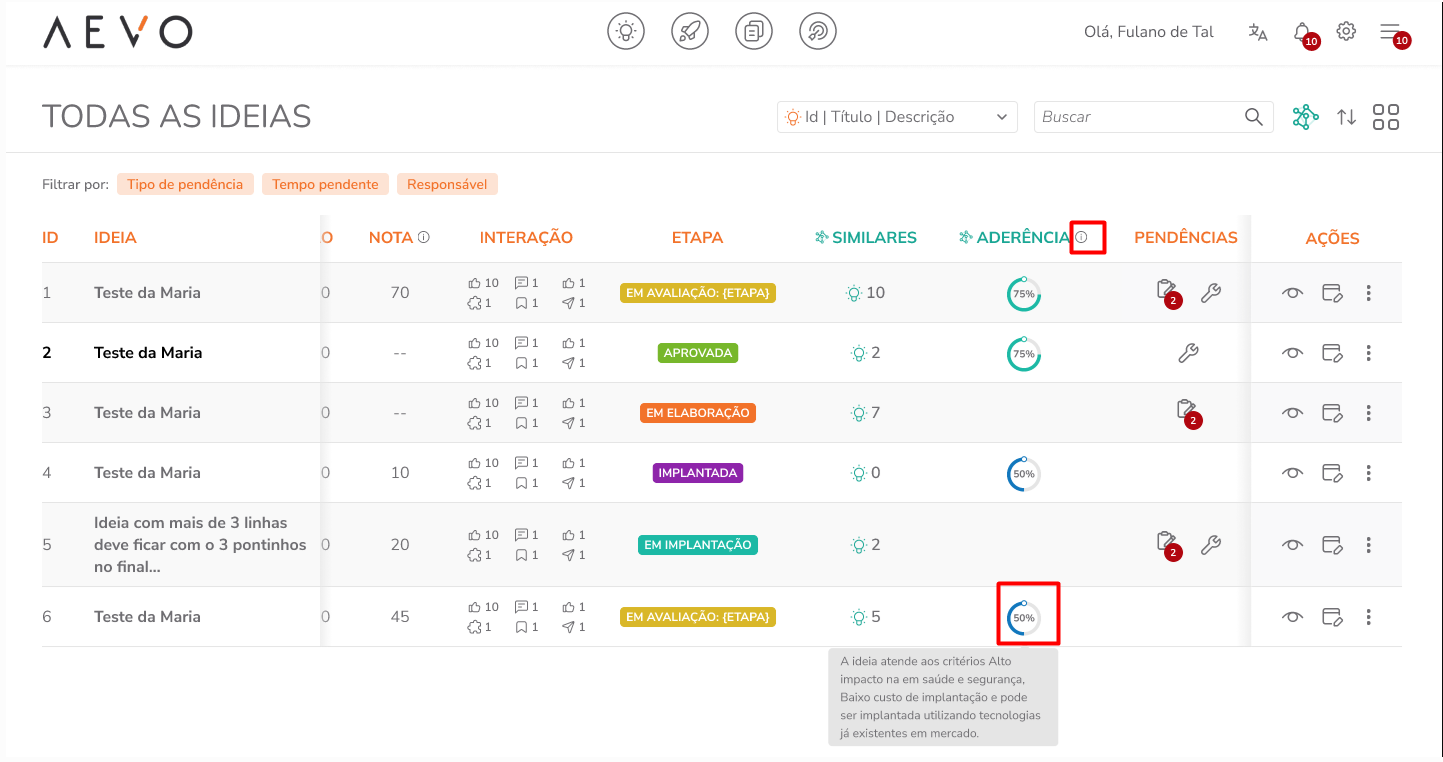Open notifications bell with 10 badge
Image resolution: width=1443 pixels, height=762 pixels.
(x=1304, y=34)
